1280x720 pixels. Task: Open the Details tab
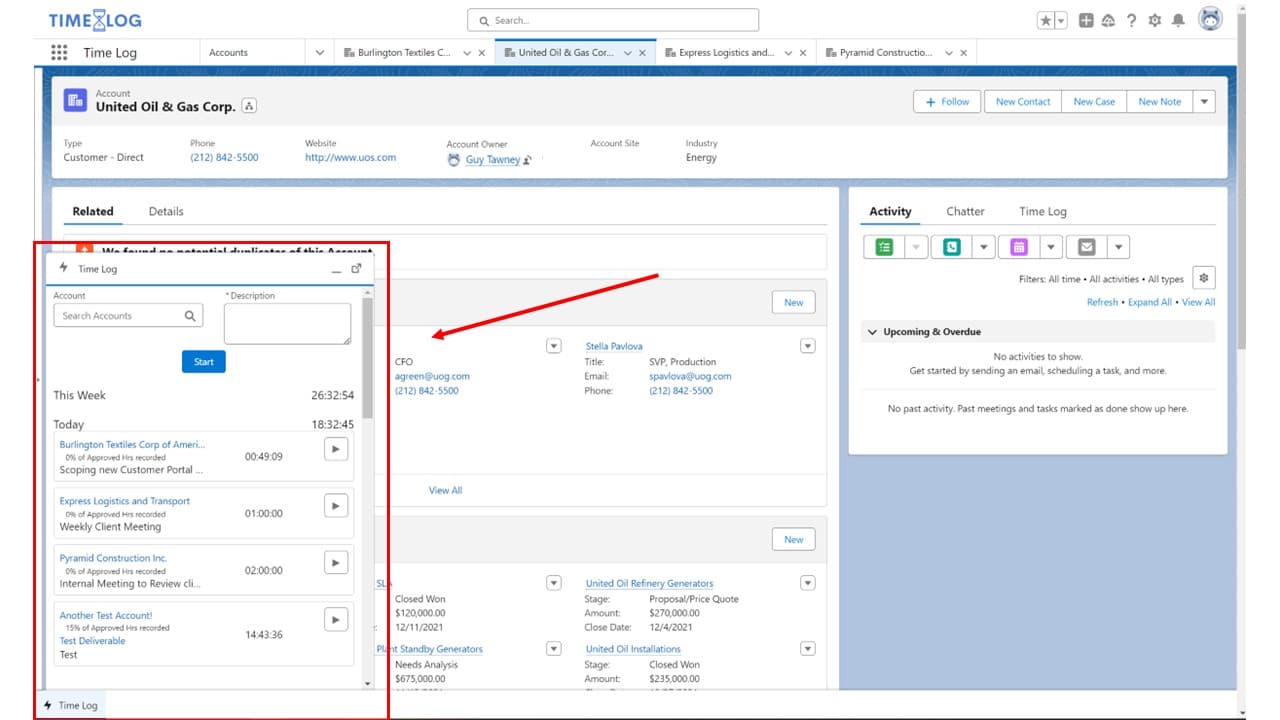[x=166, y=212]
